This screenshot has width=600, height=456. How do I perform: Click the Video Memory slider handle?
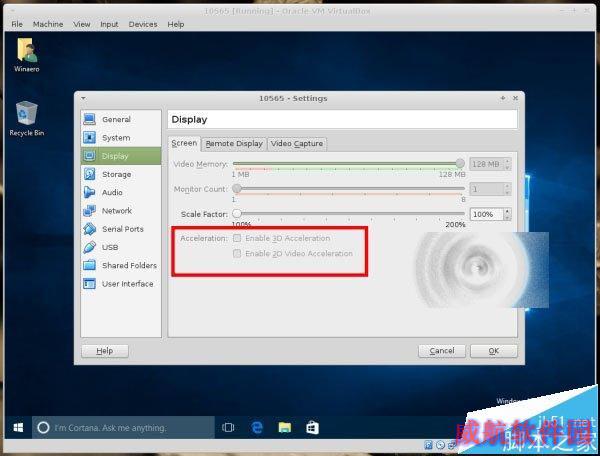pos(460,164)
